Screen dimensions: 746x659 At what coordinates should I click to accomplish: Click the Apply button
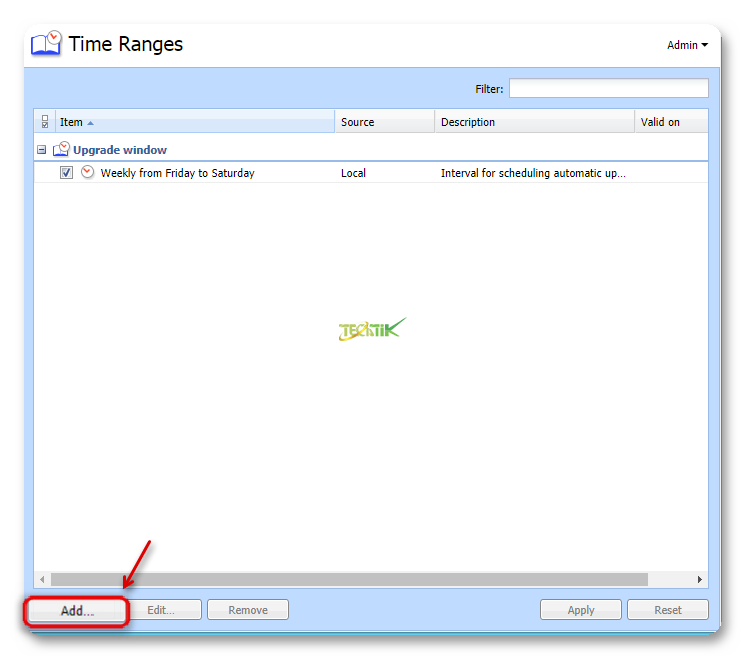(x=580, y=610)
